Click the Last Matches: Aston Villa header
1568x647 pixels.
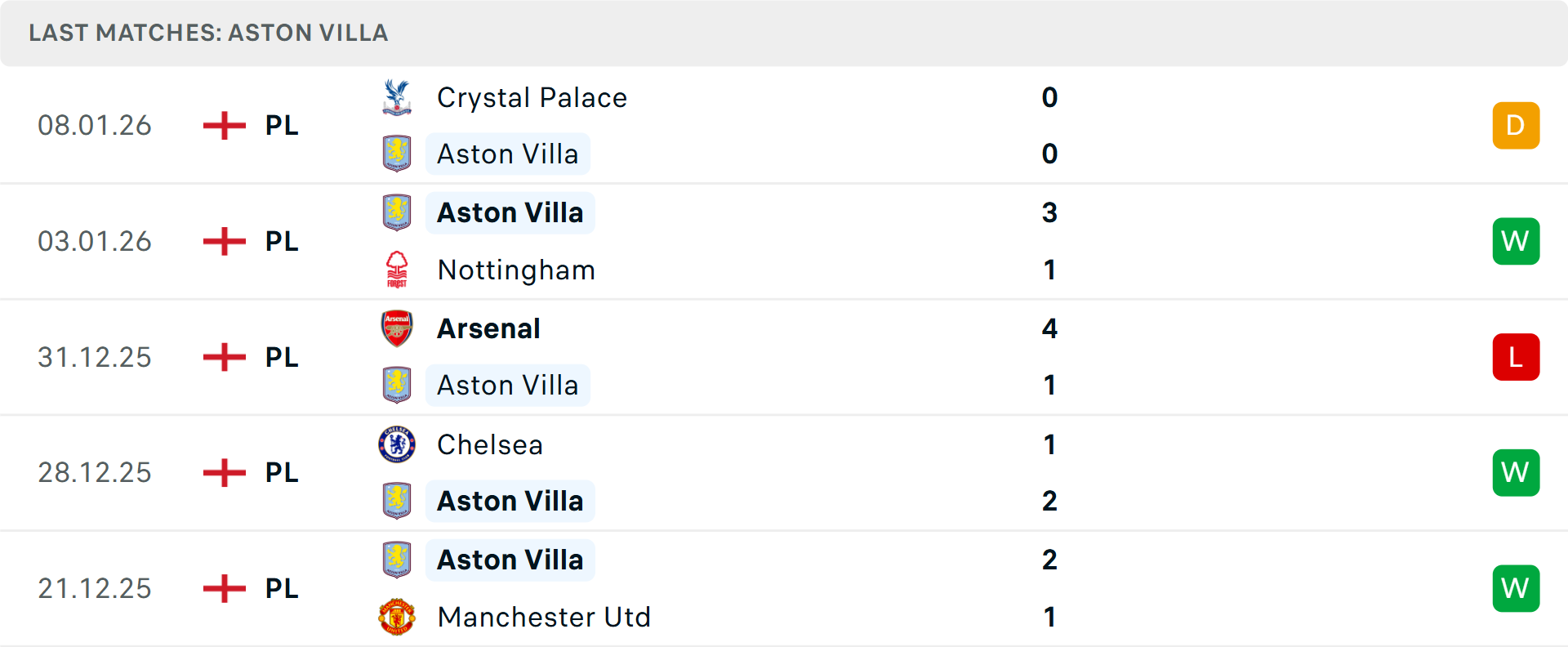pyautogui.click(x=208, y=33)
